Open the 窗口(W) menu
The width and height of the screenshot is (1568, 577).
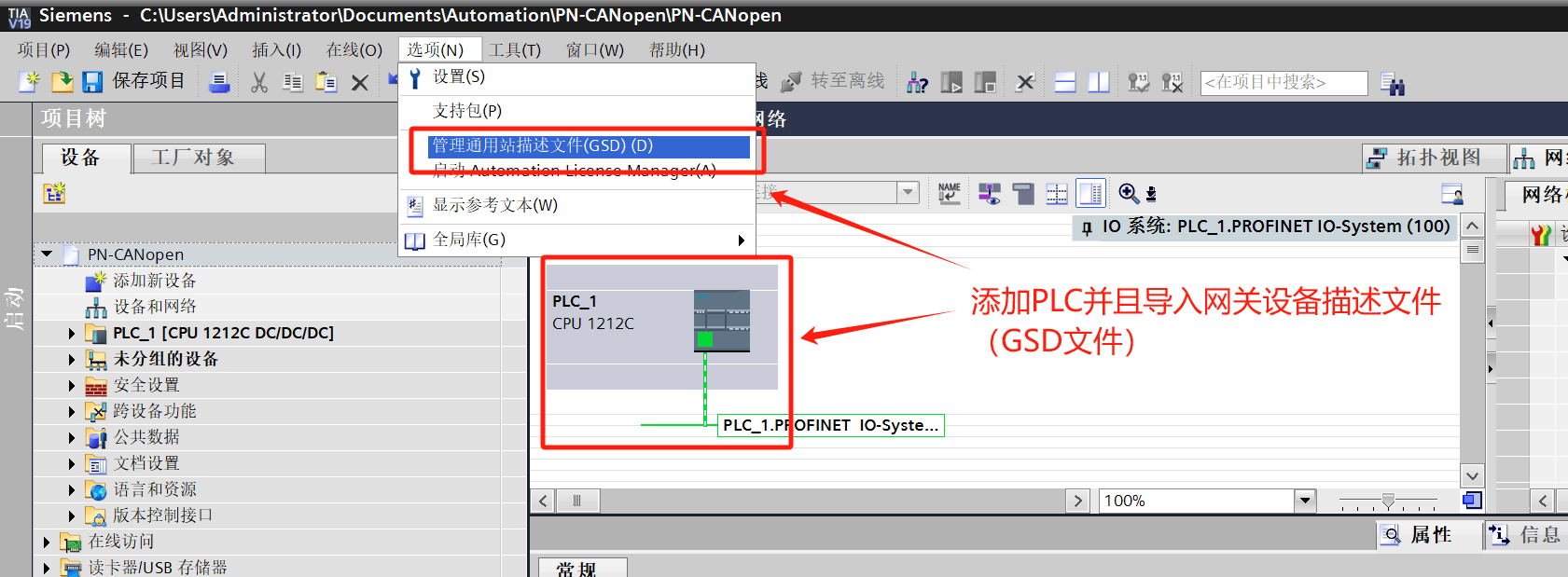click(x=595, y=50)
